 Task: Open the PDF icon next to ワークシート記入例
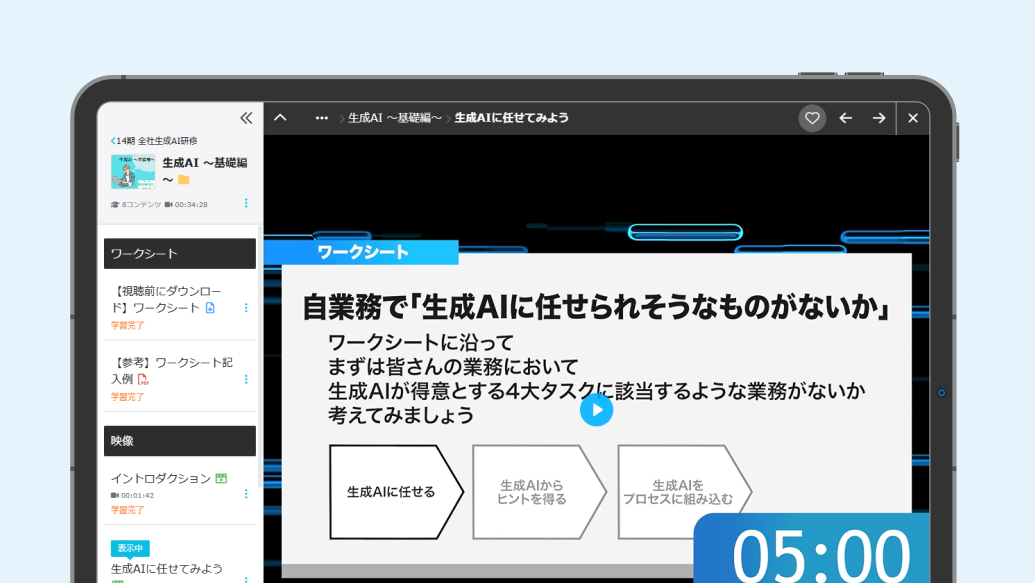tap(143, 380)
